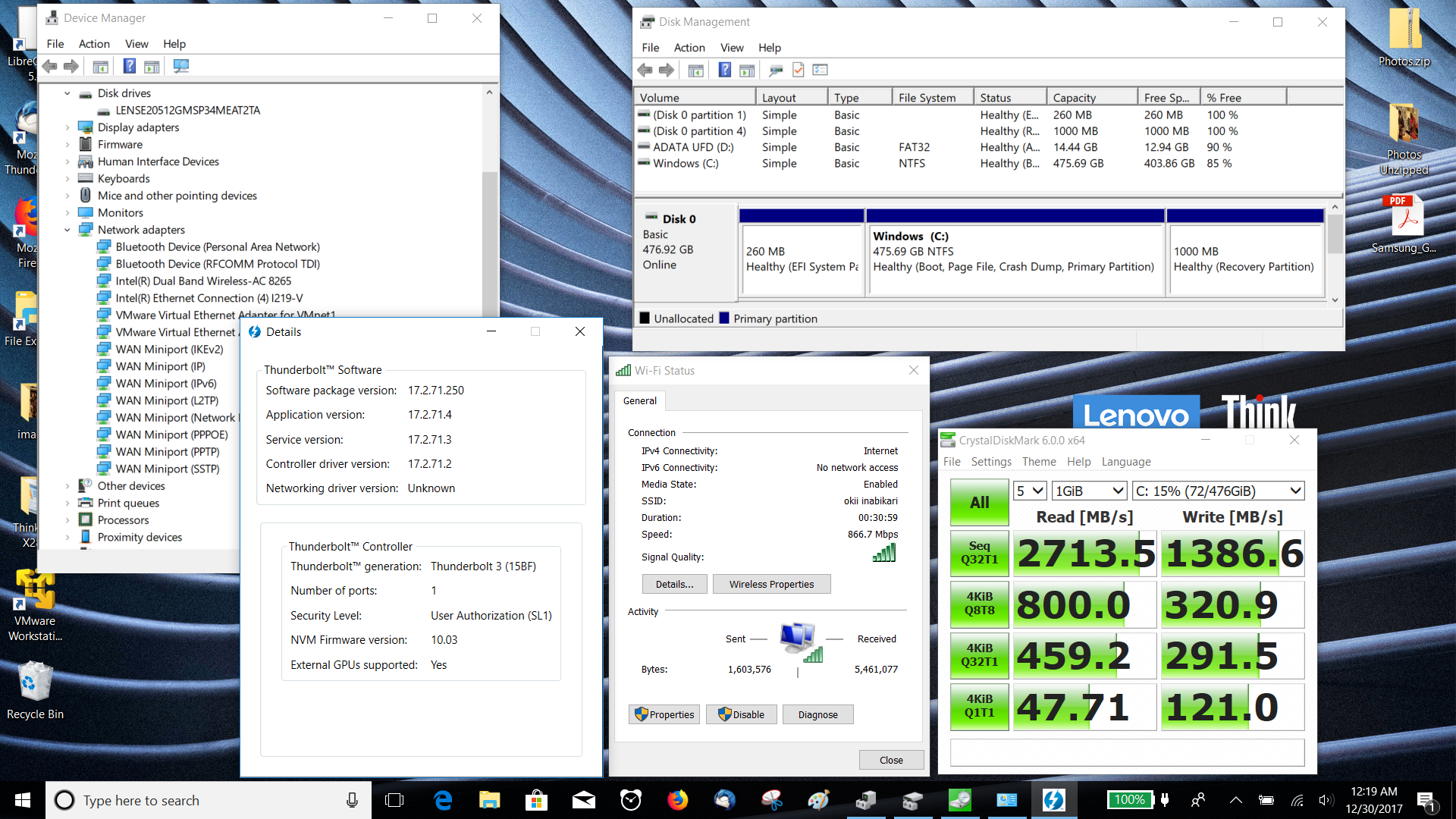Click Forward arrow in Device Manager toolbar
This screenshot has width=1456, height=819.
[x=71, y=67]
